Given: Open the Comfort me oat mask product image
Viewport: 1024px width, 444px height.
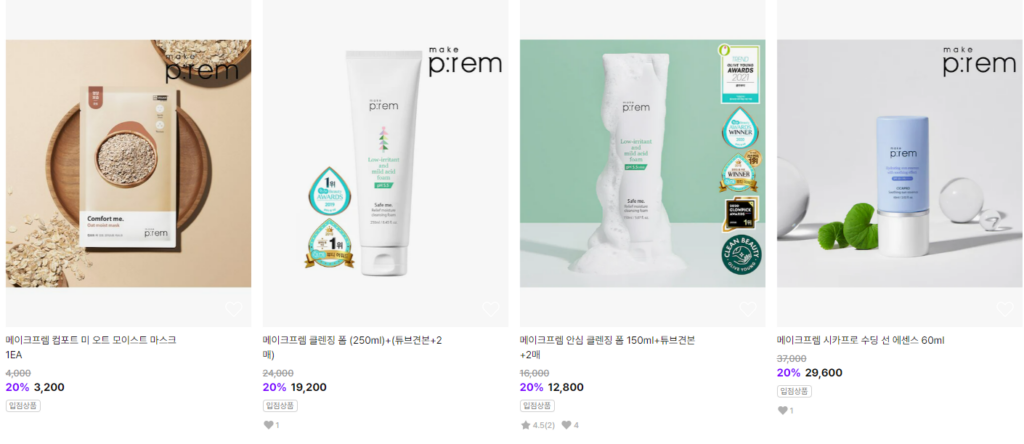Looking at the screenshot, I should [129, 163].
